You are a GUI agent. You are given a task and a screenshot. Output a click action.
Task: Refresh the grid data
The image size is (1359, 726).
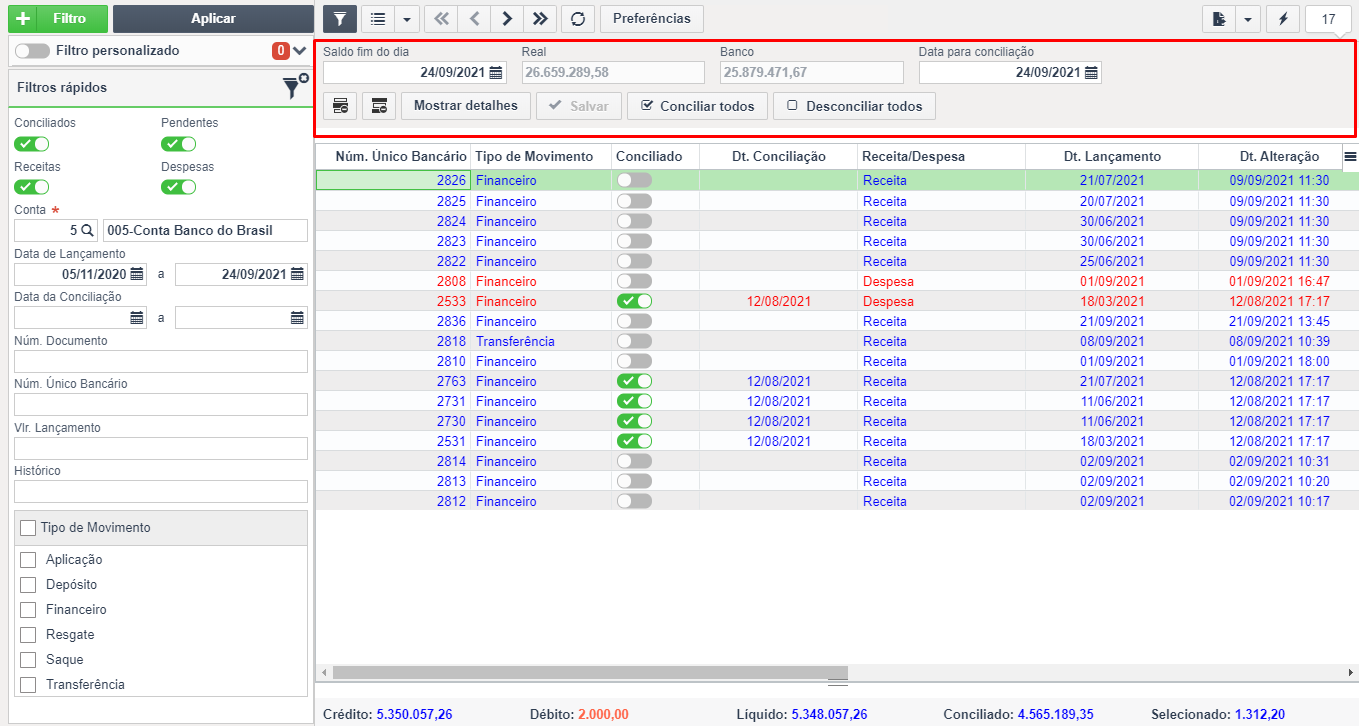578,18
